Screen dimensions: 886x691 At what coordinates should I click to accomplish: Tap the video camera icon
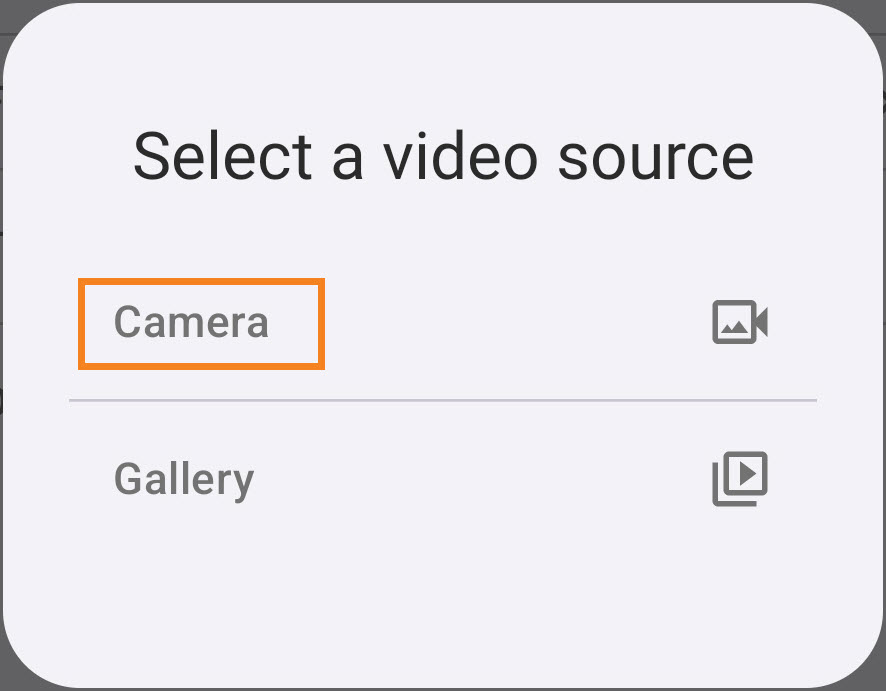tap(740, 322)
